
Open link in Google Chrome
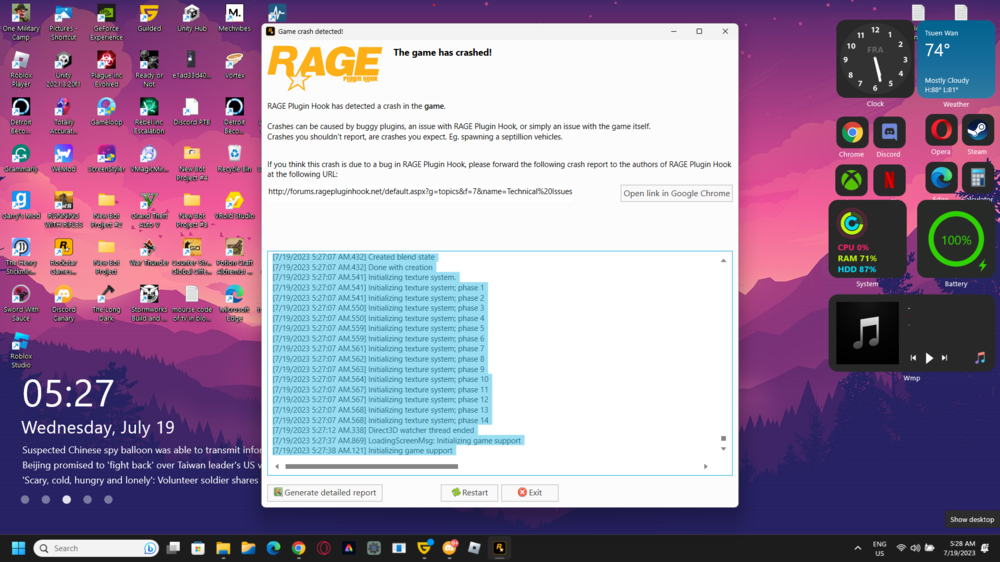coord(676,193)
